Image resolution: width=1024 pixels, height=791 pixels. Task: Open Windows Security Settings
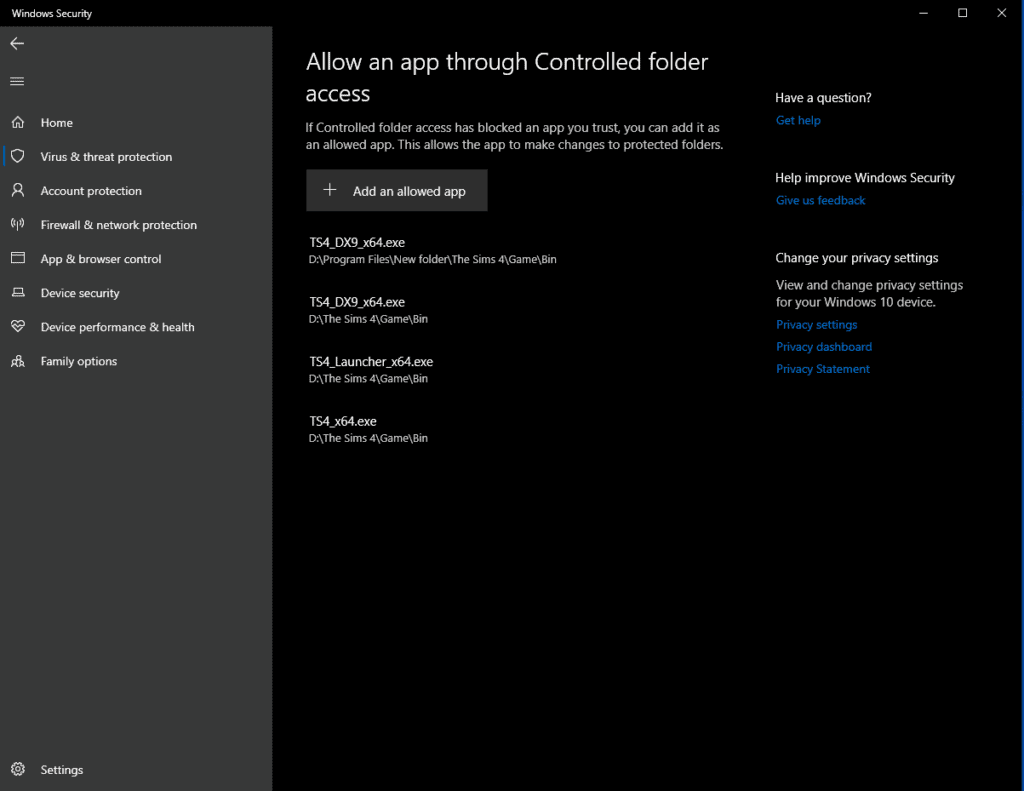62,769
